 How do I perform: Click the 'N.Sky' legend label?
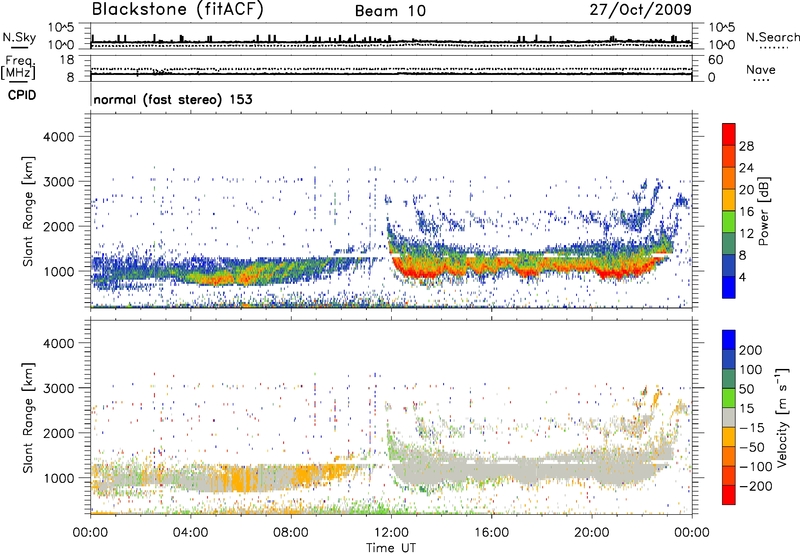(19, 37)
